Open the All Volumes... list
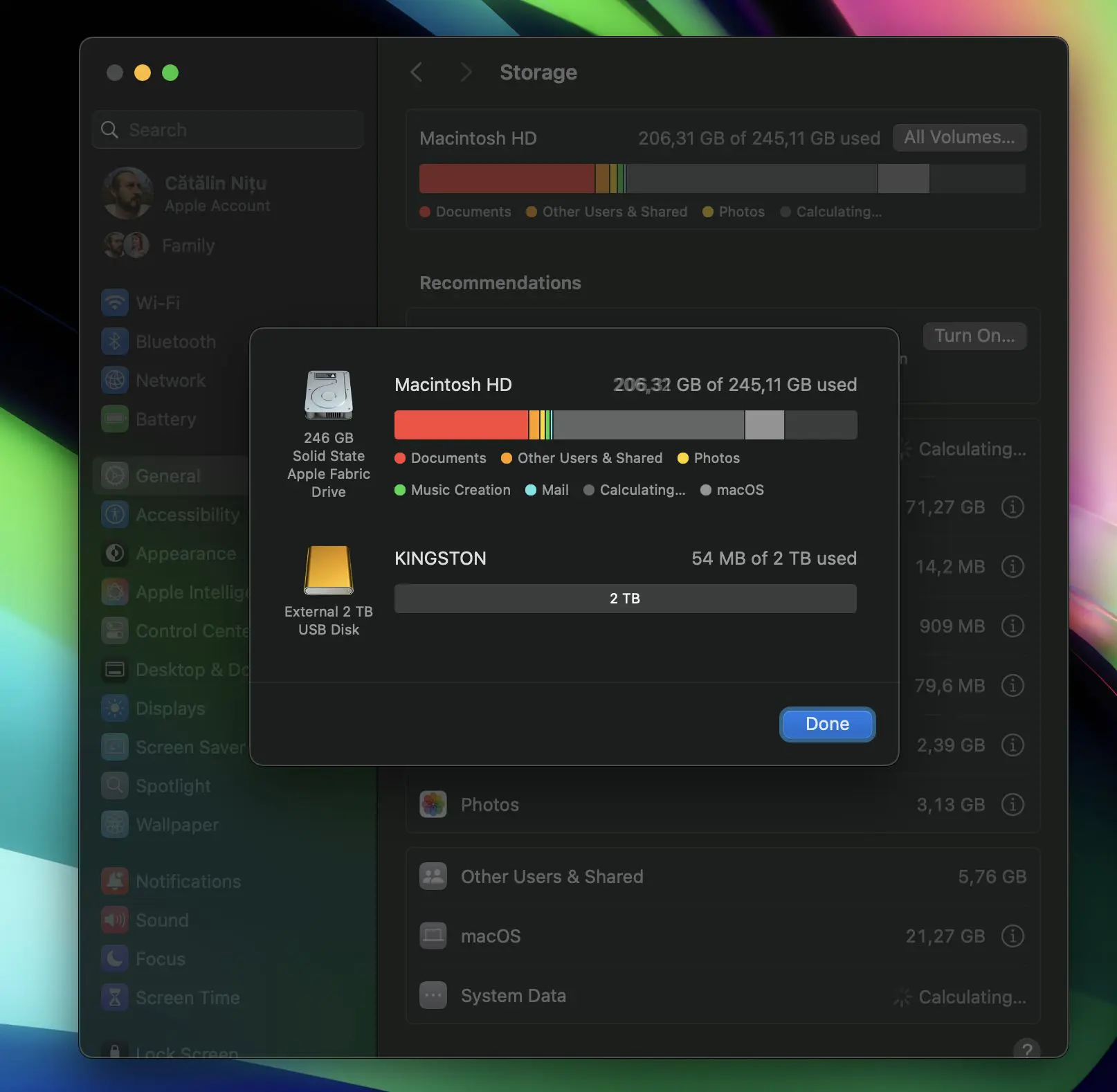Image resolution: width=1117 pixels, height=1092 pixels. click(x=959, y=137)
